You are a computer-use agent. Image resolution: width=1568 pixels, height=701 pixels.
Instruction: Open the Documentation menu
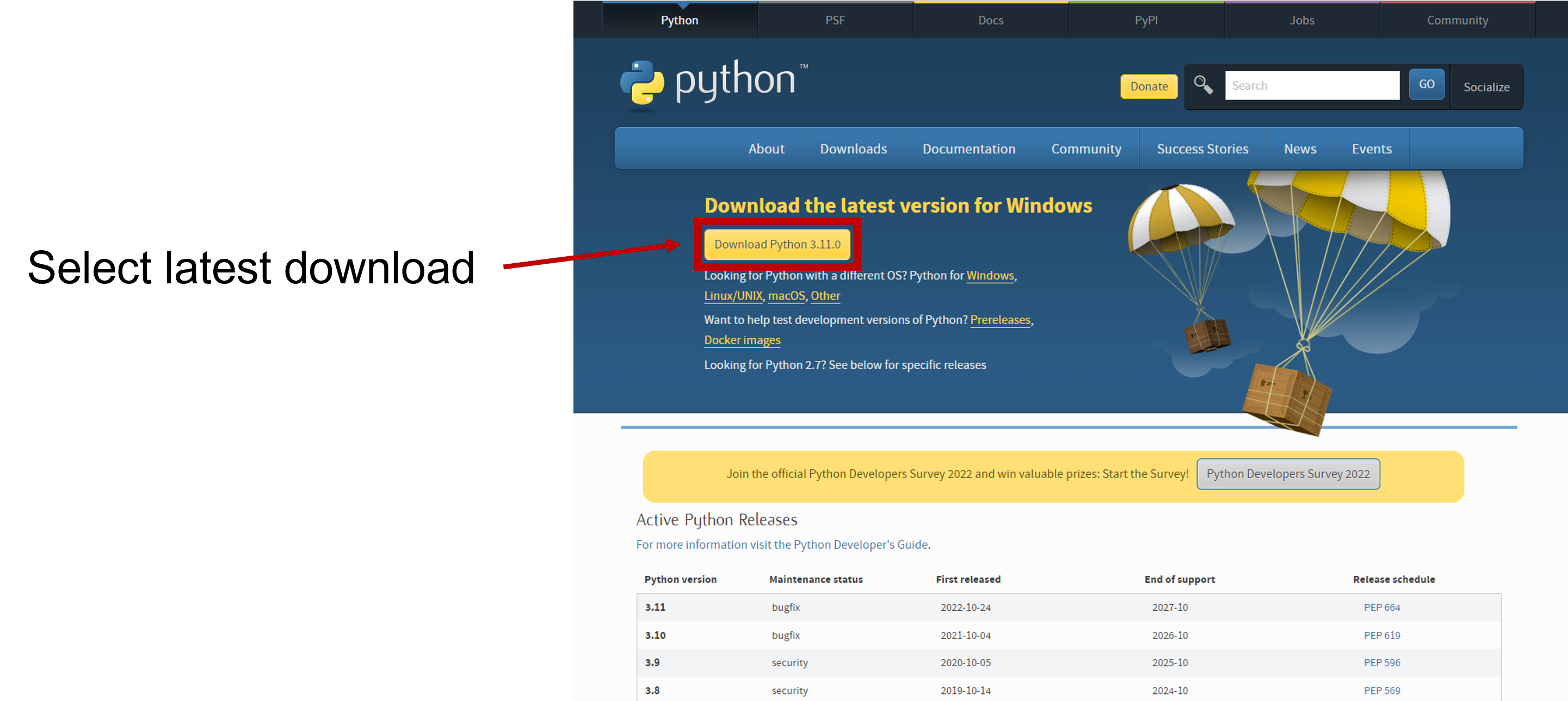point(968,148)
